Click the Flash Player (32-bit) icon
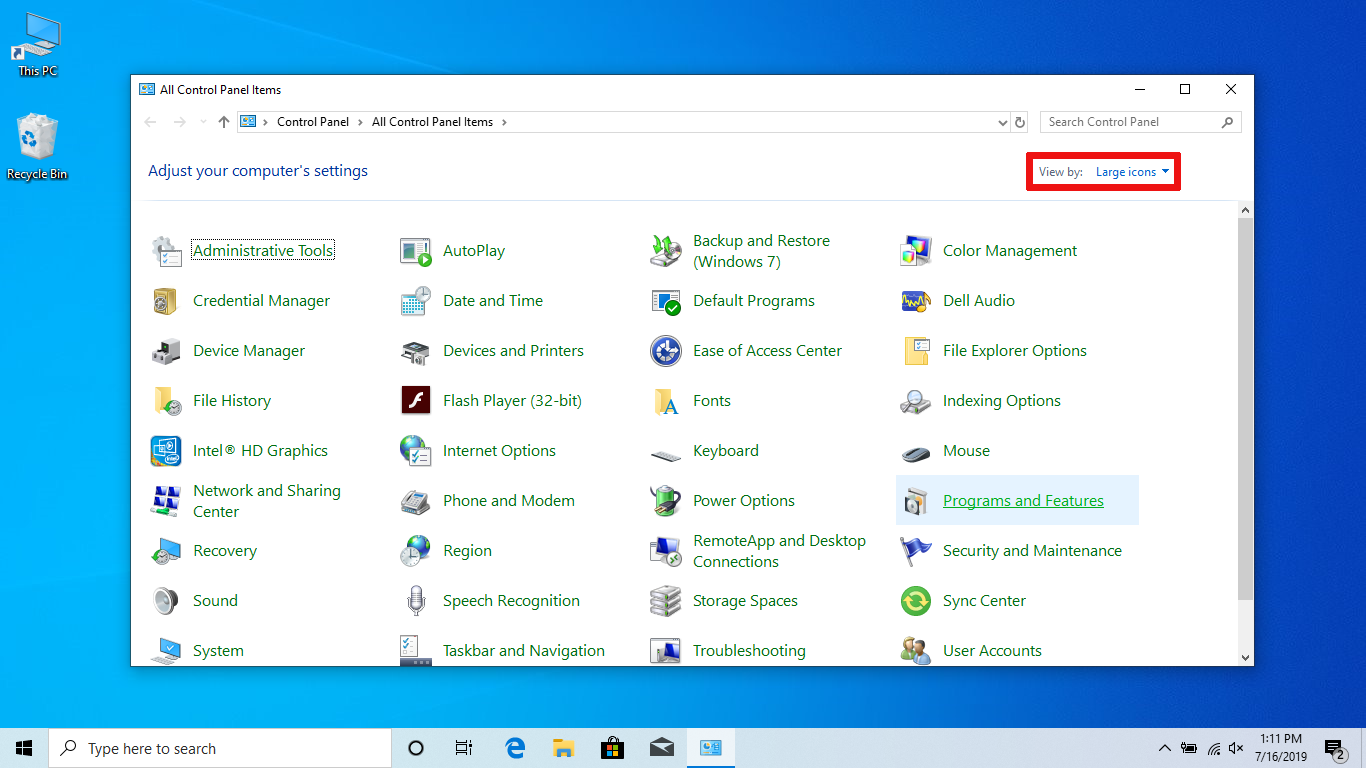The height and width of the screenshot is (768, 1366). [x=416, y=401]
